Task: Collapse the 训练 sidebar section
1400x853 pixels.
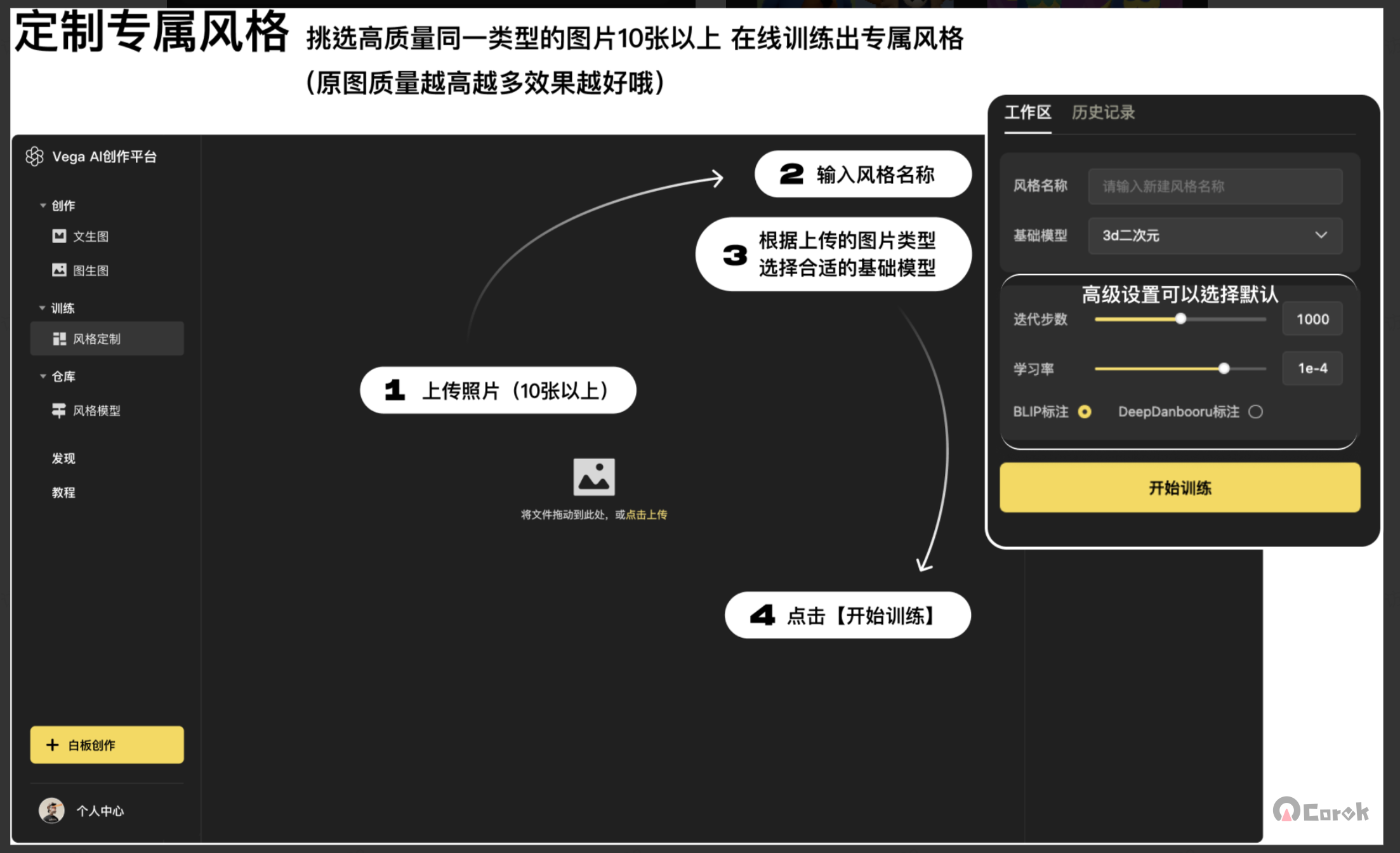Action: [43, 308]
